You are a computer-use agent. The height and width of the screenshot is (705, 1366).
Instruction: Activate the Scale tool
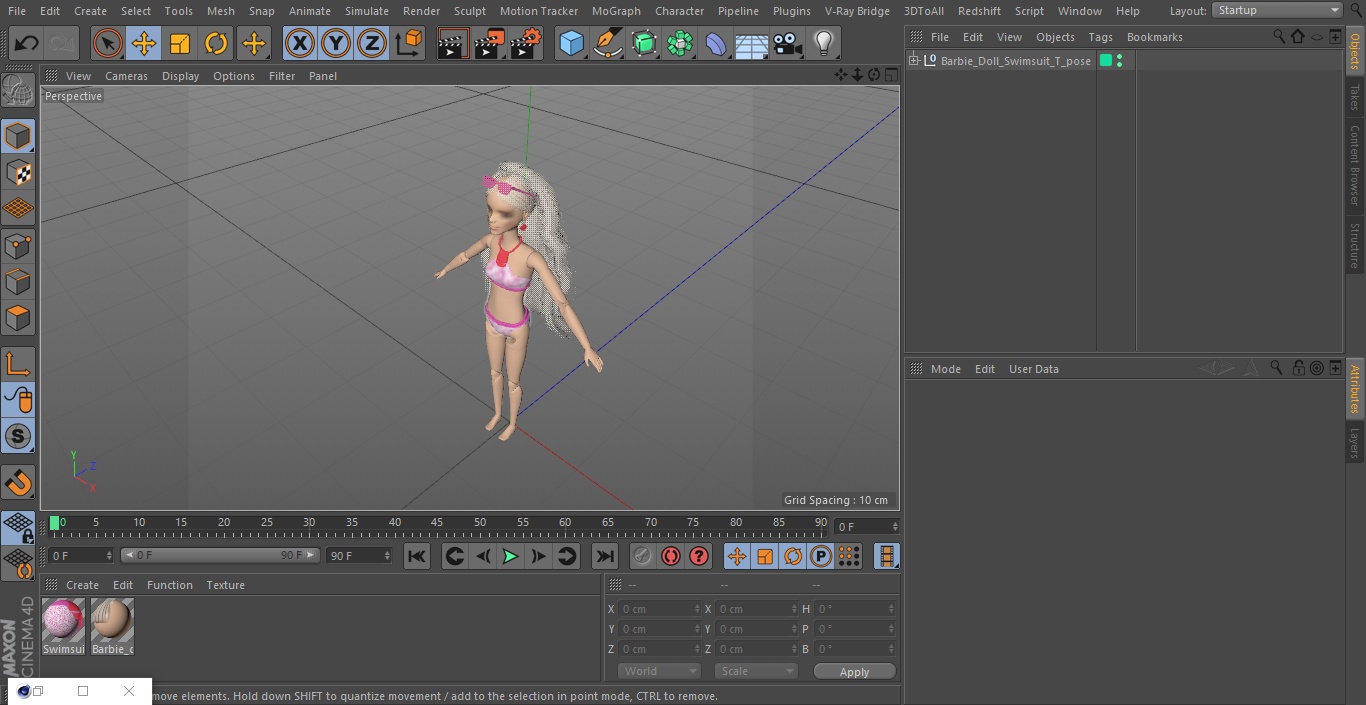pyautogui.click(x=180, y=43)
